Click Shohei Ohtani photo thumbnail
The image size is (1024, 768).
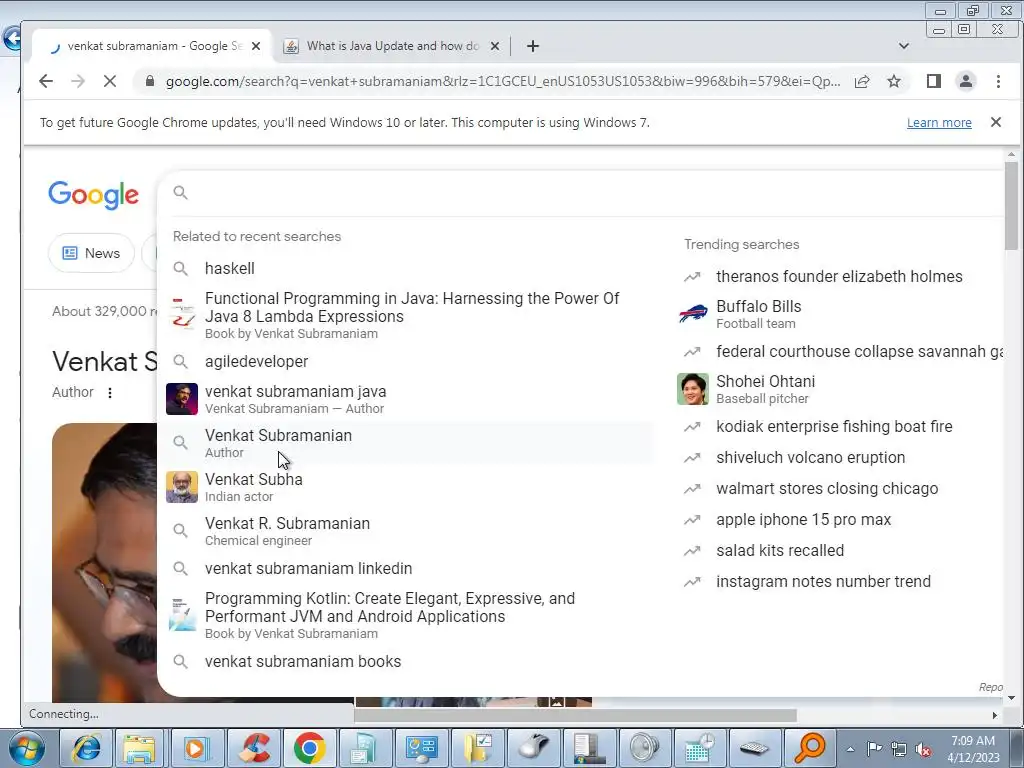(693, 389)
